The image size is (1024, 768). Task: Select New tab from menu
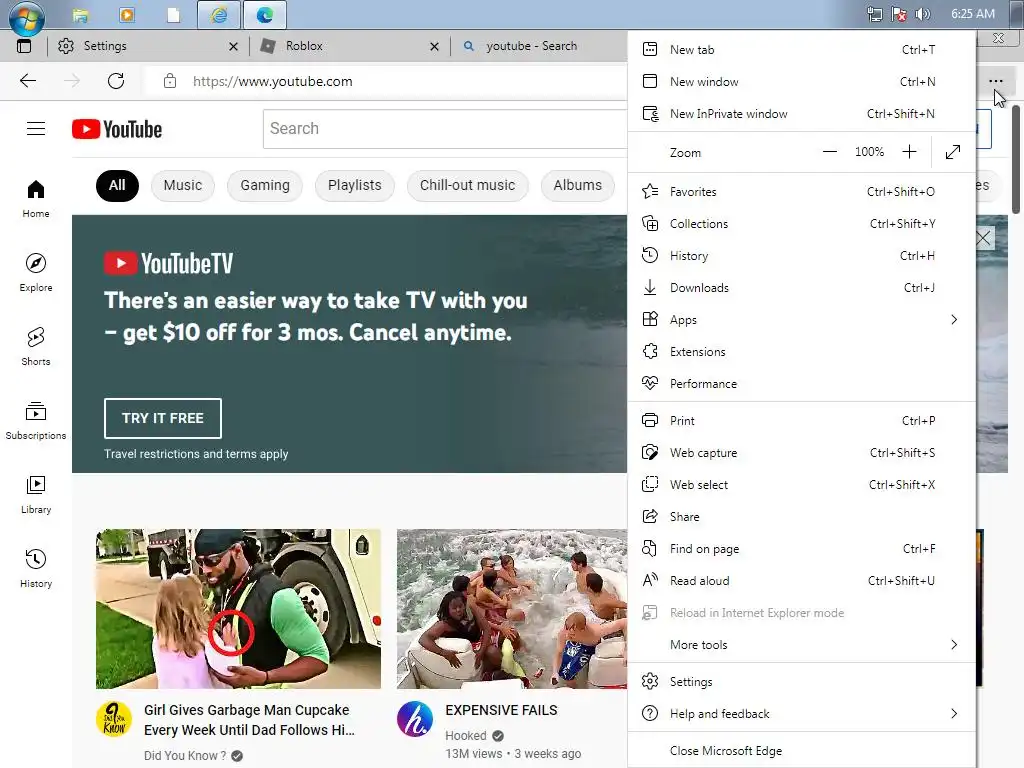[801, 50]
